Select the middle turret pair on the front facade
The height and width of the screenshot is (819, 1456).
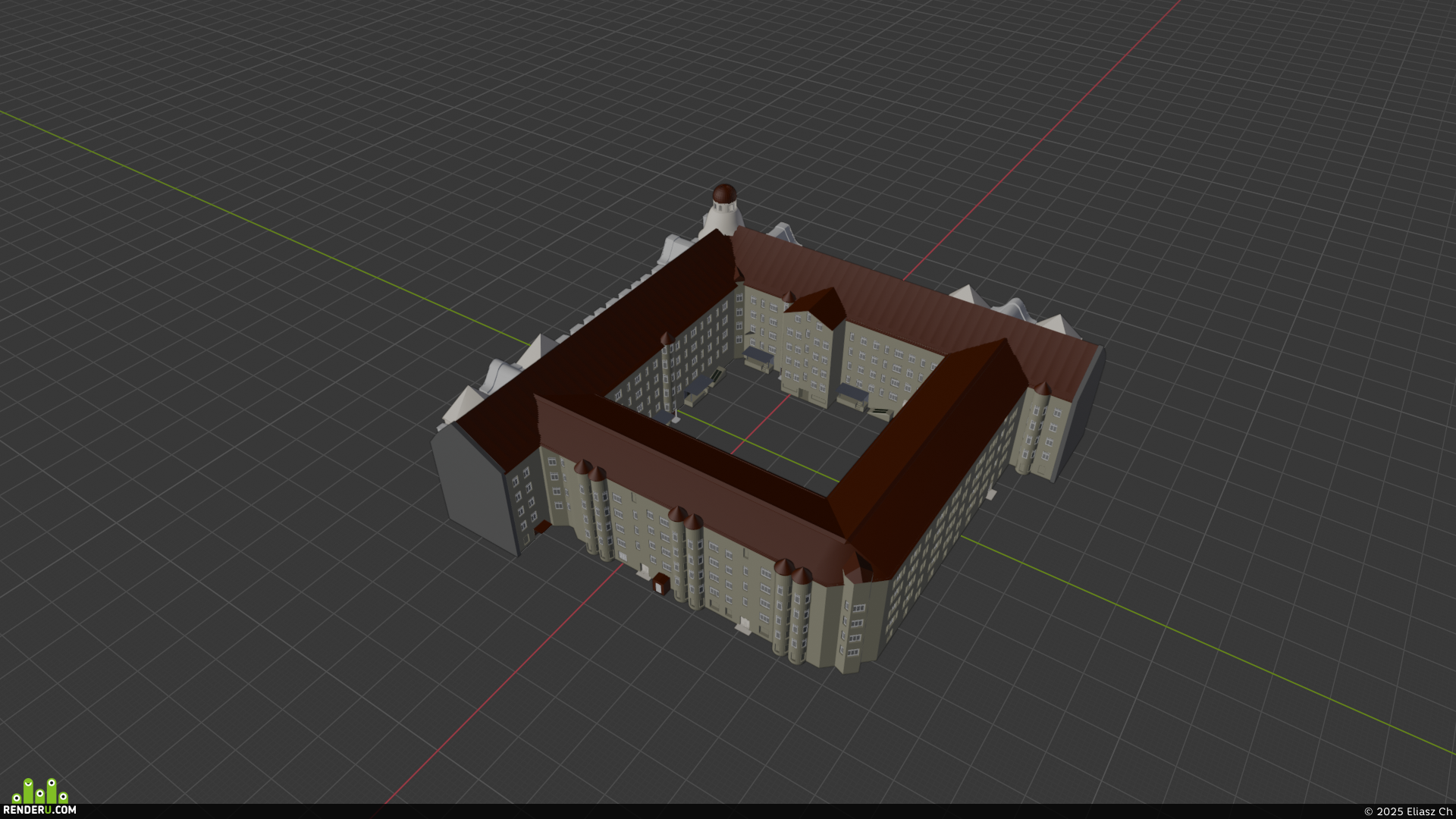click(687, 557)
